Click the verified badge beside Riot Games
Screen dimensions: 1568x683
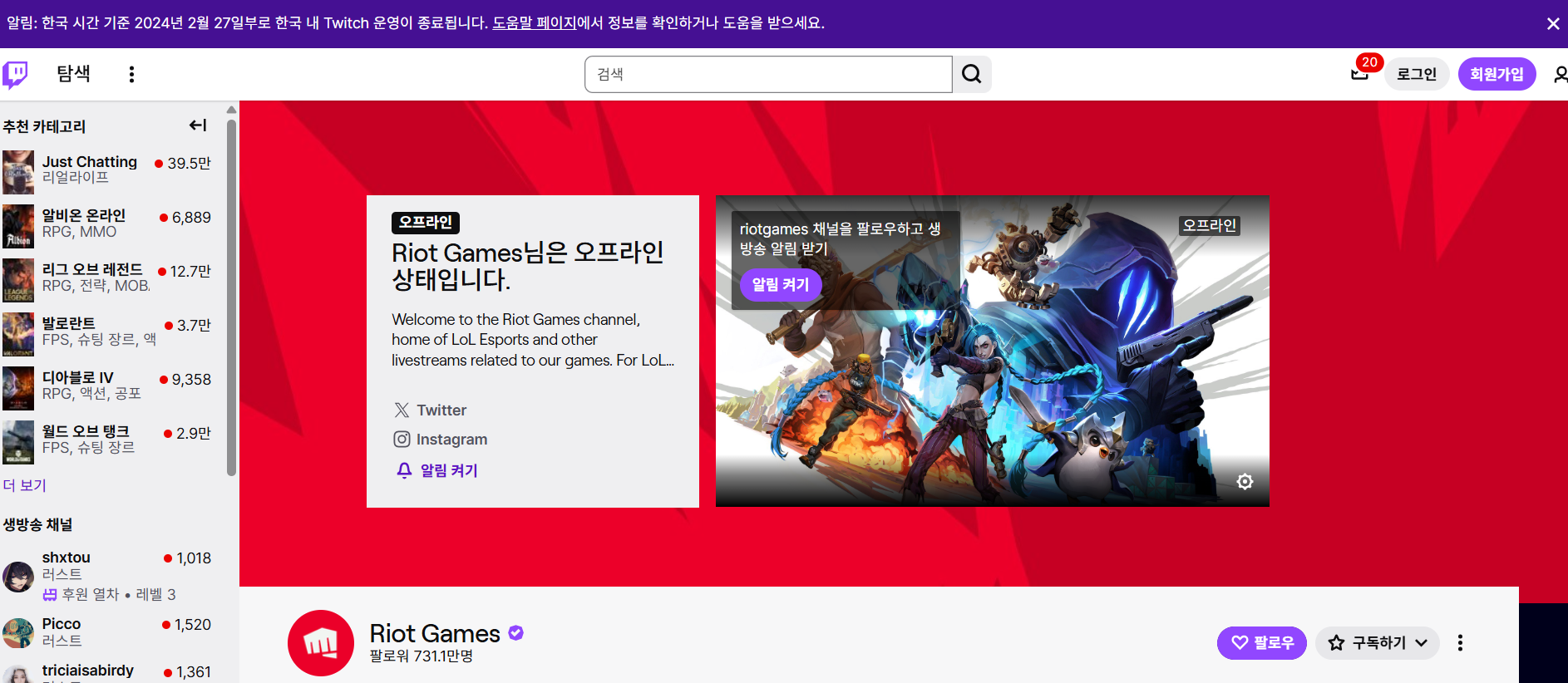516,633
